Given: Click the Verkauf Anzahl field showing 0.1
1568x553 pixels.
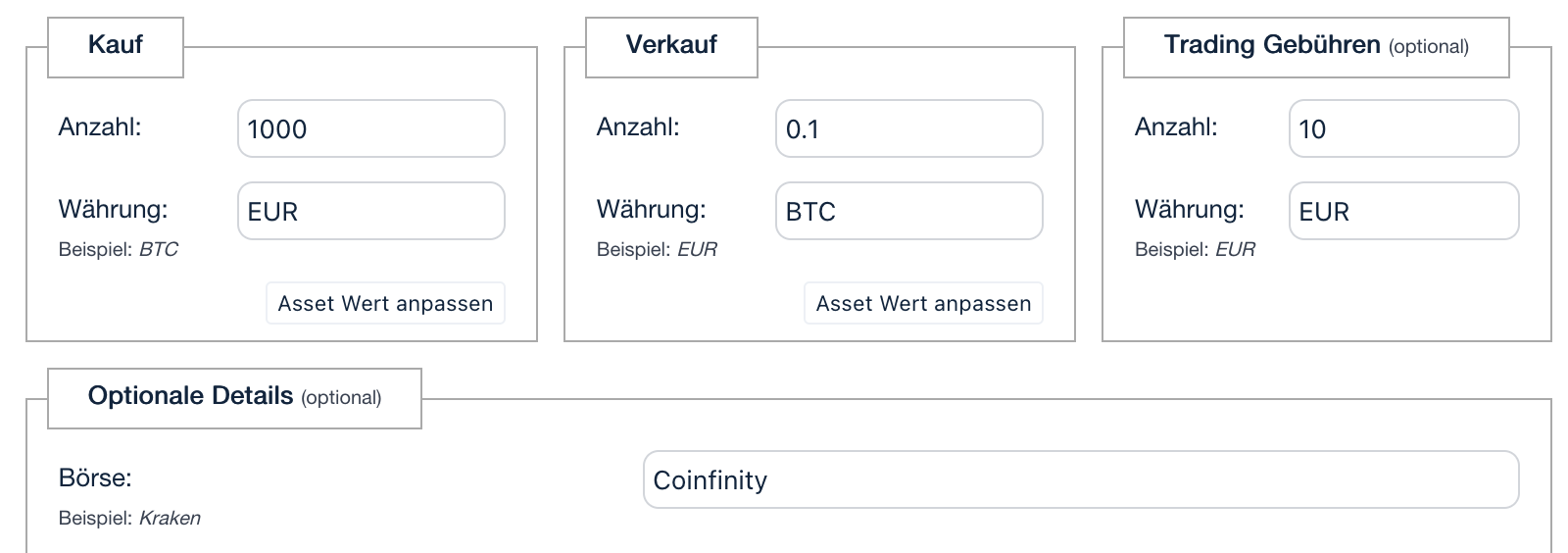Looking at the screenshot, I should click(x=908, y=128).
